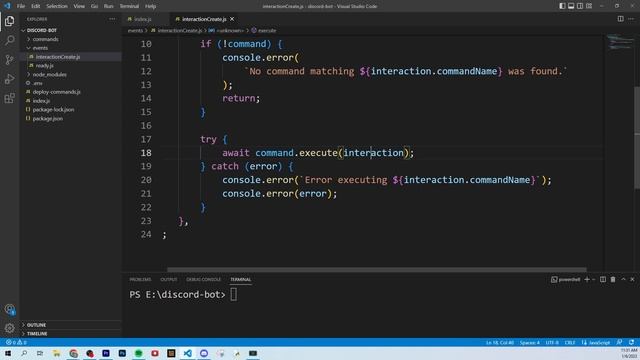Toggle secondary side bar visibility
Viewport: 640px width, 360px height.
tap(580, 6)
